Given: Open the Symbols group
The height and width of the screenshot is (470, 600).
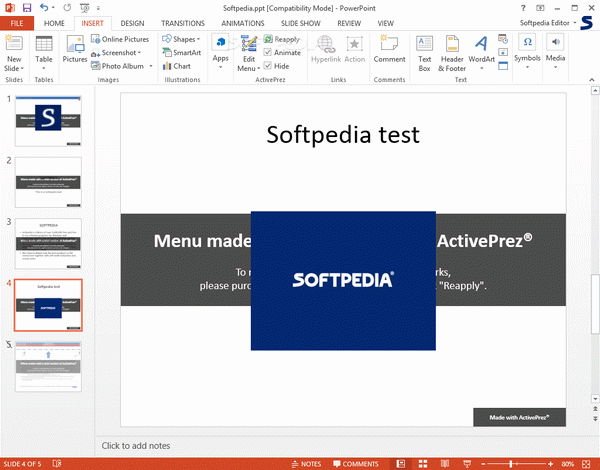Looking at the screenshot, I should (x=527, y=52).
